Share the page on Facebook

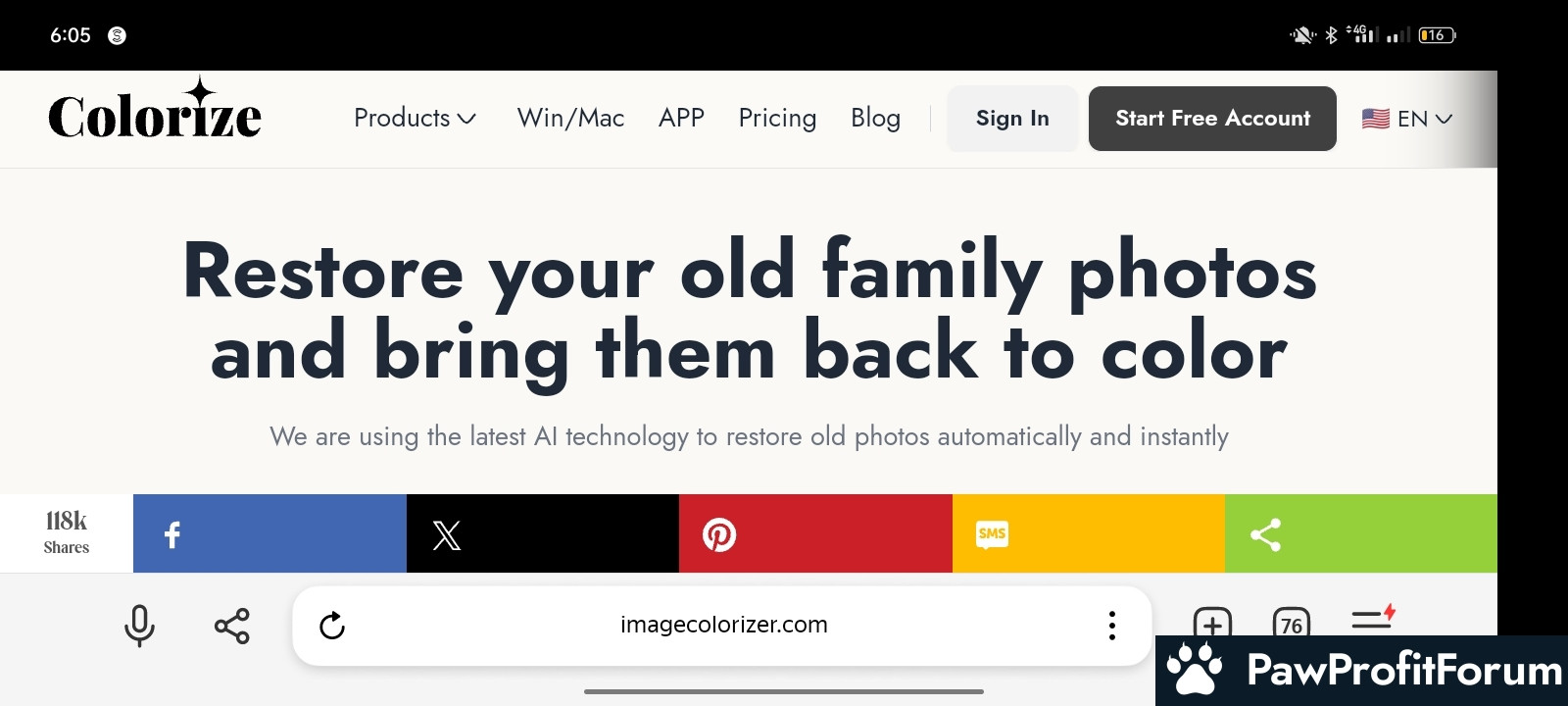click(269, 533)
